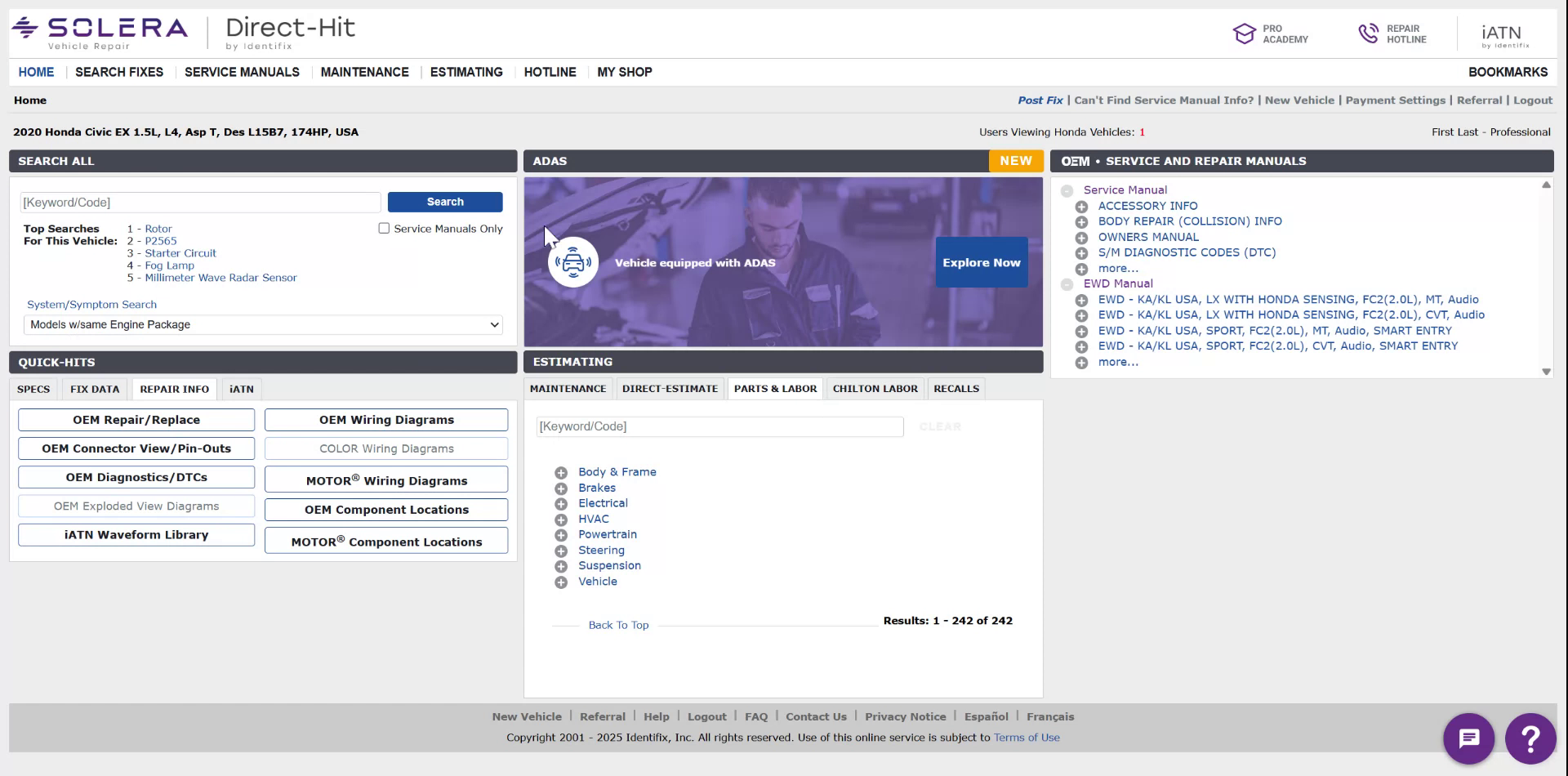This screenshot has width=1568, height=776.
Task: Enable the Service Manuals Only checkbox
Action: [x=383, y=229]
